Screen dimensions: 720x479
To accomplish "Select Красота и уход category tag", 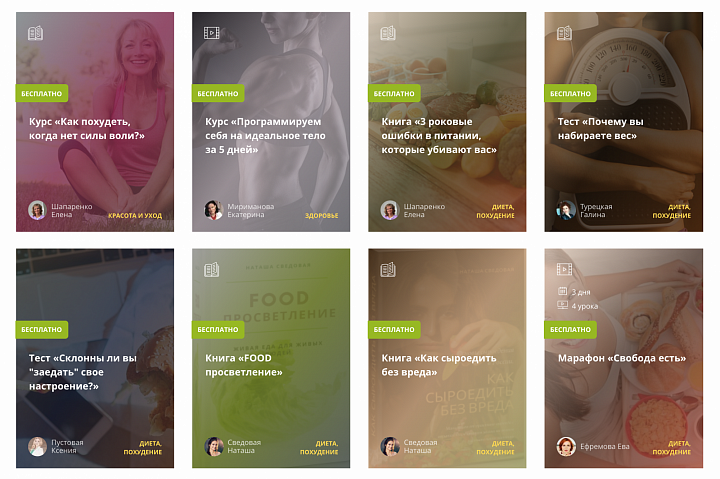I will (x=135, y=215).
